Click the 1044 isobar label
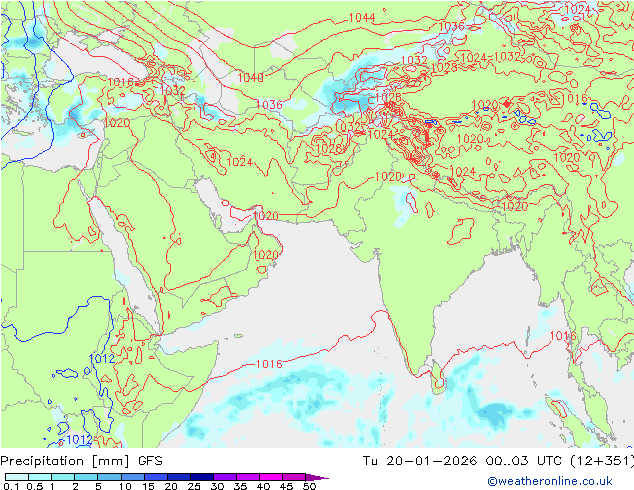 click(x=362, y=17)
